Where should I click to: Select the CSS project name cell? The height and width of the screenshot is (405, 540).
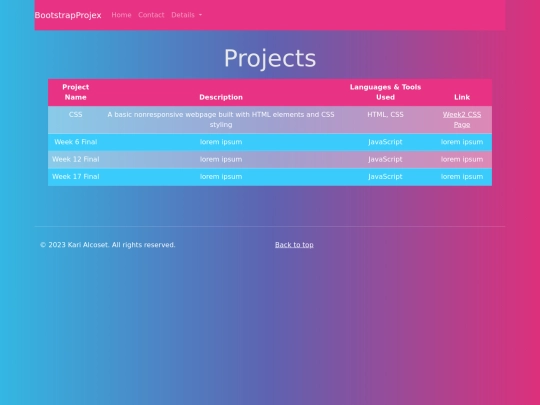pyautogui.click(x=75, y=120)
